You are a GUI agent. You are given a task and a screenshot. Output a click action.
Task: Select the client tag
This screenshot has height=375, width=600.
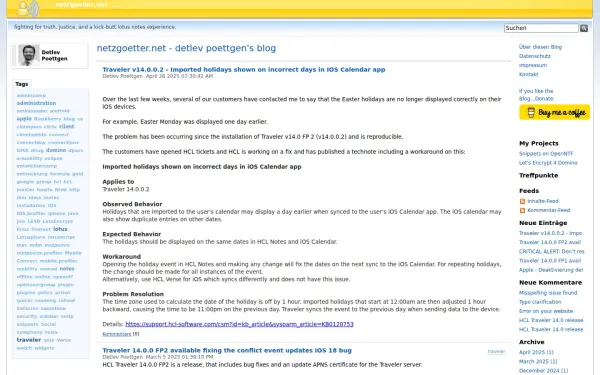(66, 127)
